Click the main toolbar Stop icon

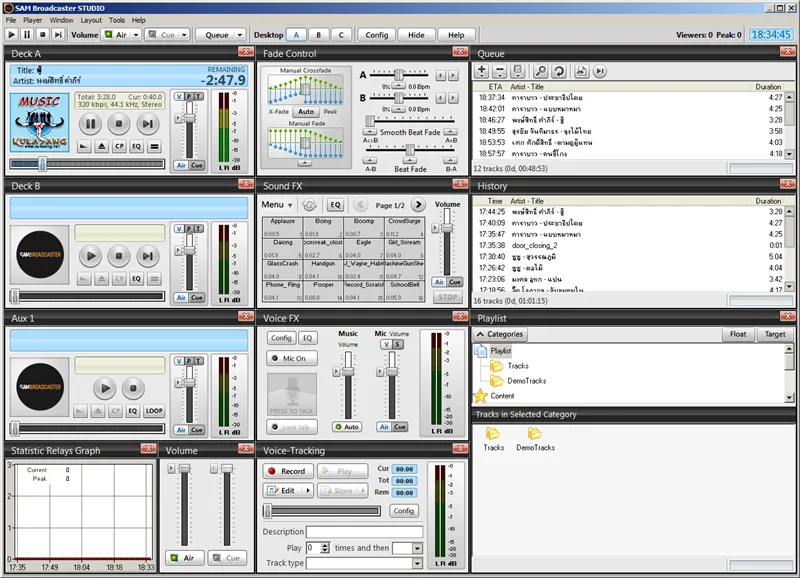(43, 35)
